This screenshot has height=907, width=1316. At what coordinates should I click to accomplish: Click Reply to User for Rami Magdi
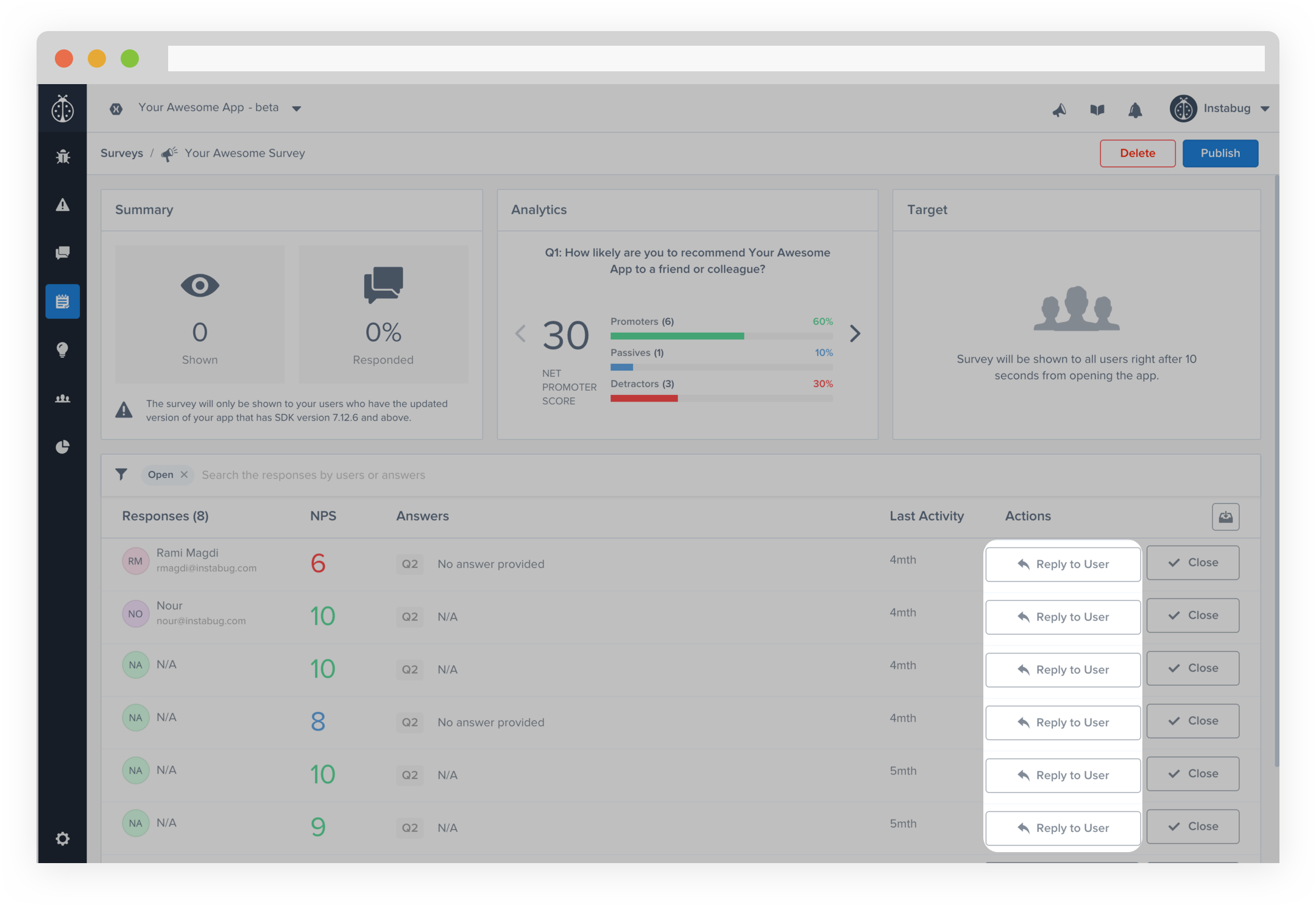pos(1063,564)
